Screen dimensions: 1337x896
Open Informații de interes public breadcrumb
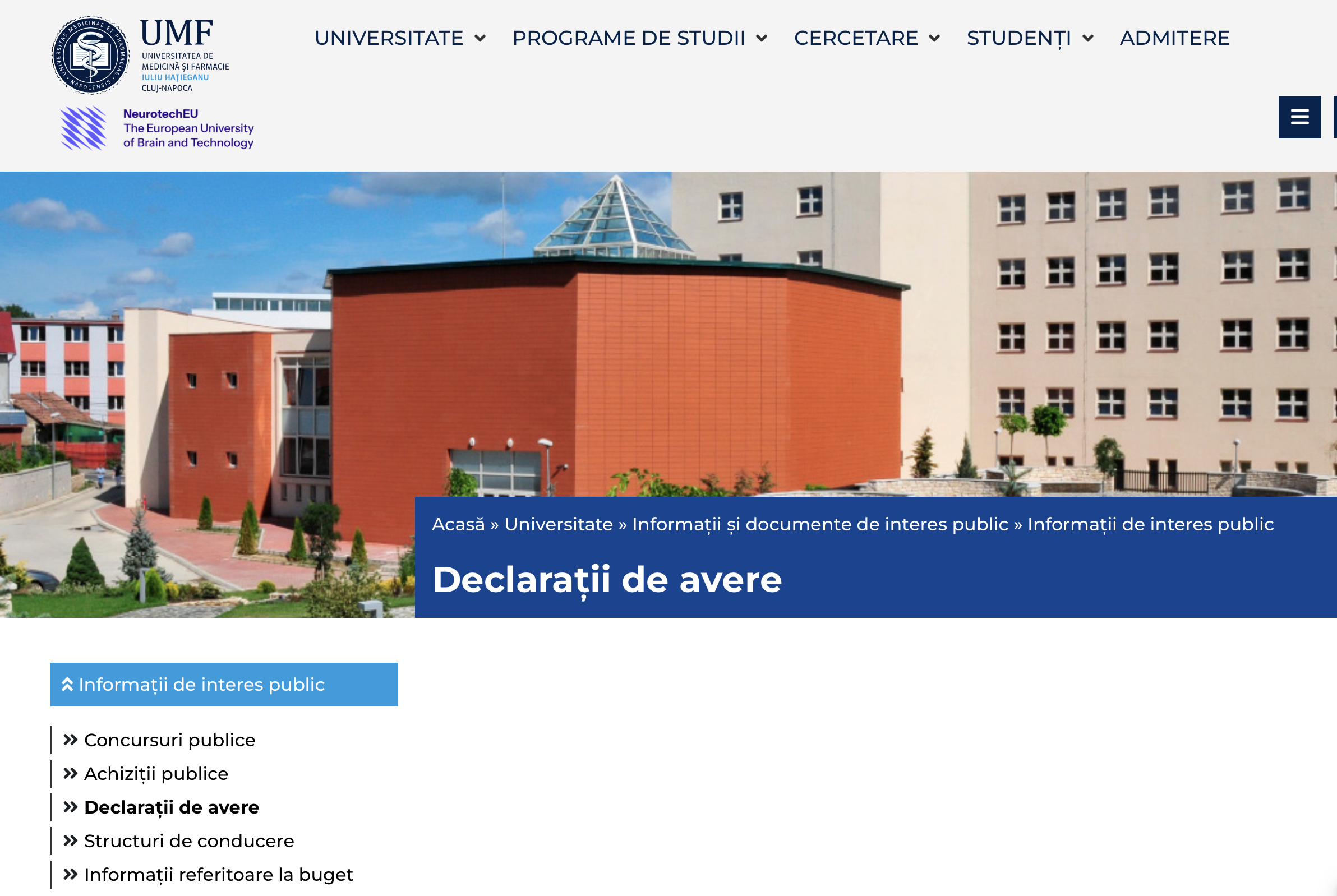tap(1150, 524)
